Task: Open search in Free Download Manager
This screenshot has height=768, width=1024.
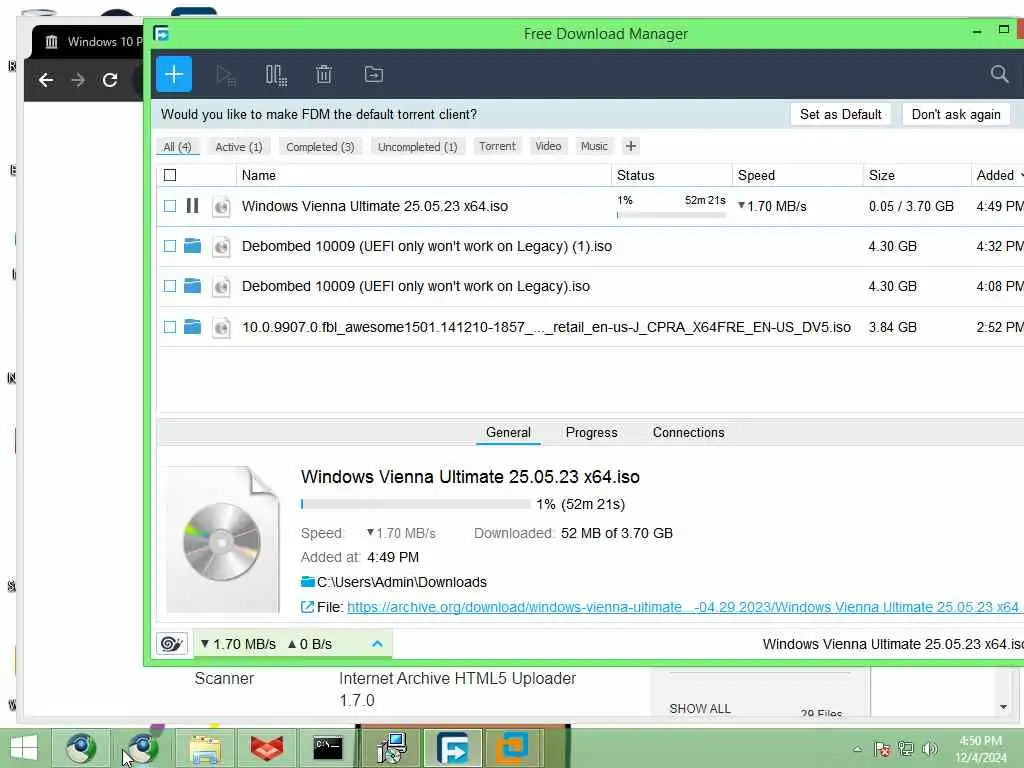Action: pyautogui.click(x=999, y=74)
